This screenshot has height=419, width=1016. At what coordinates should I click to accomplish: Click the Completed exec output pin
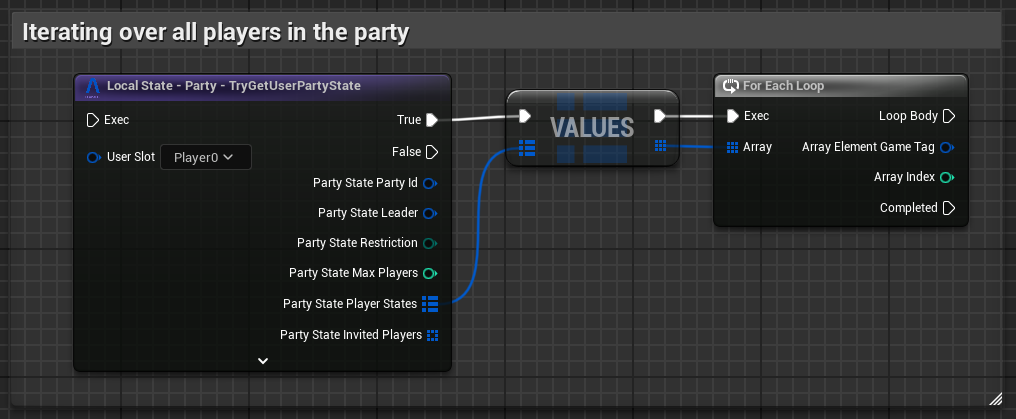point(948,208)
